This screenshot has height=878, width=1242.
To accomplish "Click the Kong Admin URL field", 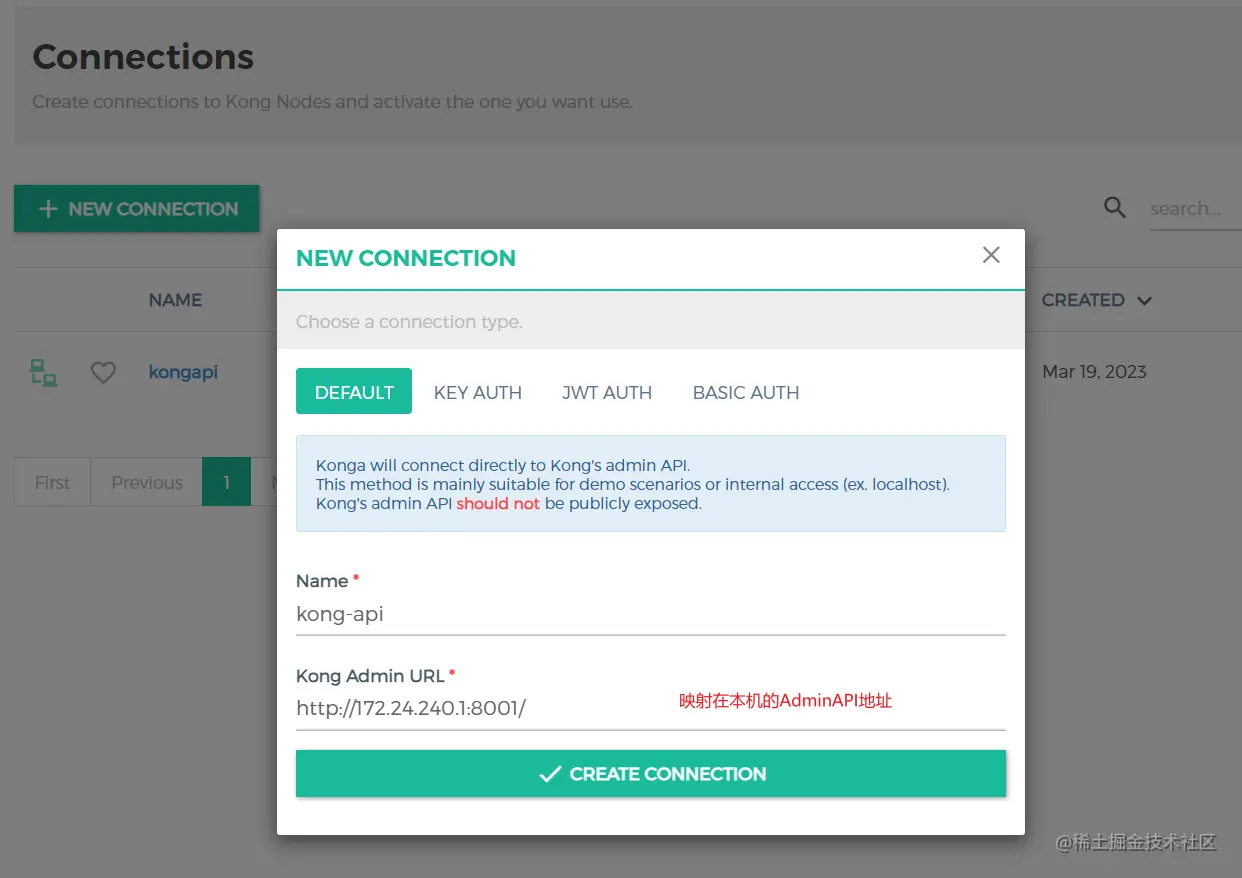I will click(480, 709).
